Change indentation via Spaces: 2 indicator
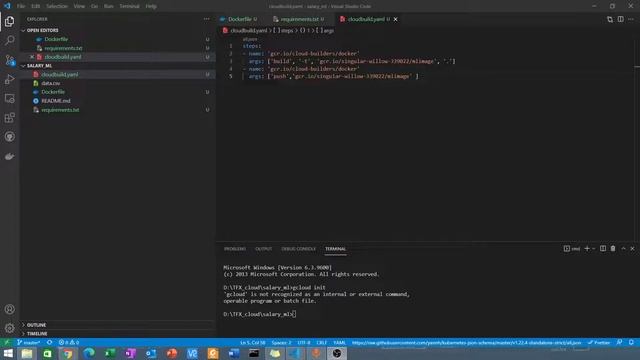Viewport: 640px width, 360px height. (x=282, y=342)
